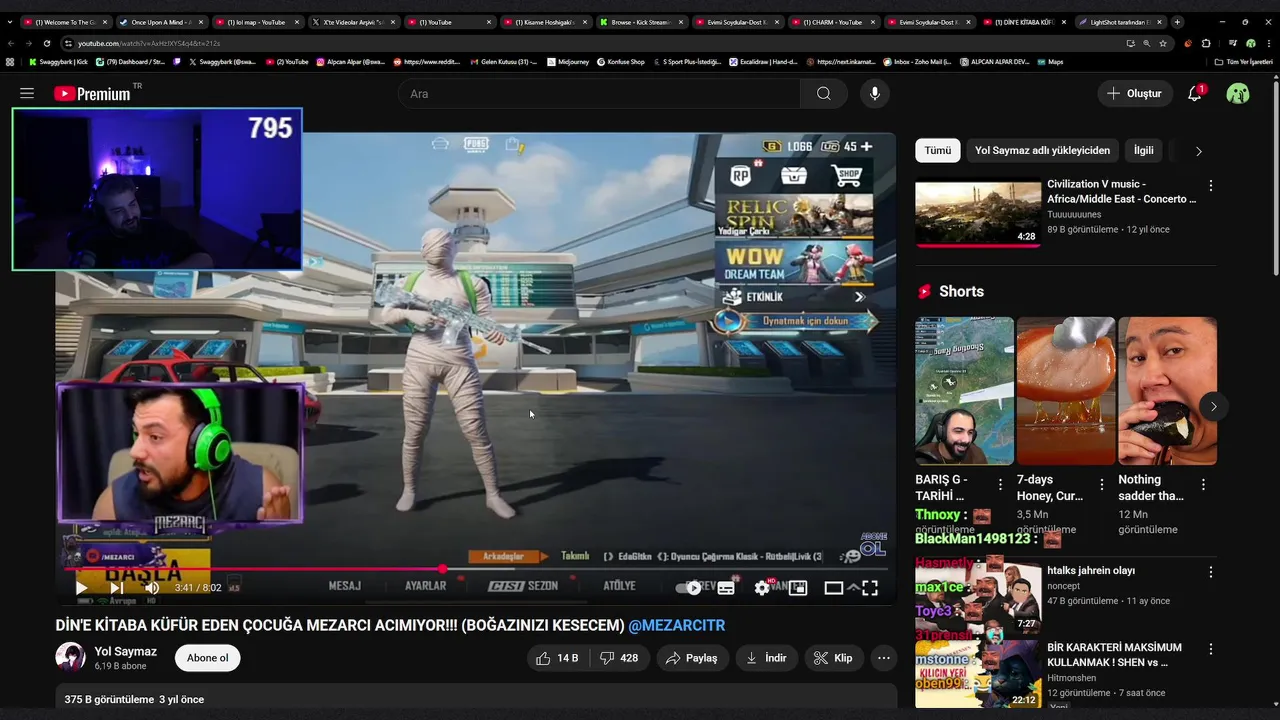
Task: Focus the Ara search field
Action: (x=599, y=93)
